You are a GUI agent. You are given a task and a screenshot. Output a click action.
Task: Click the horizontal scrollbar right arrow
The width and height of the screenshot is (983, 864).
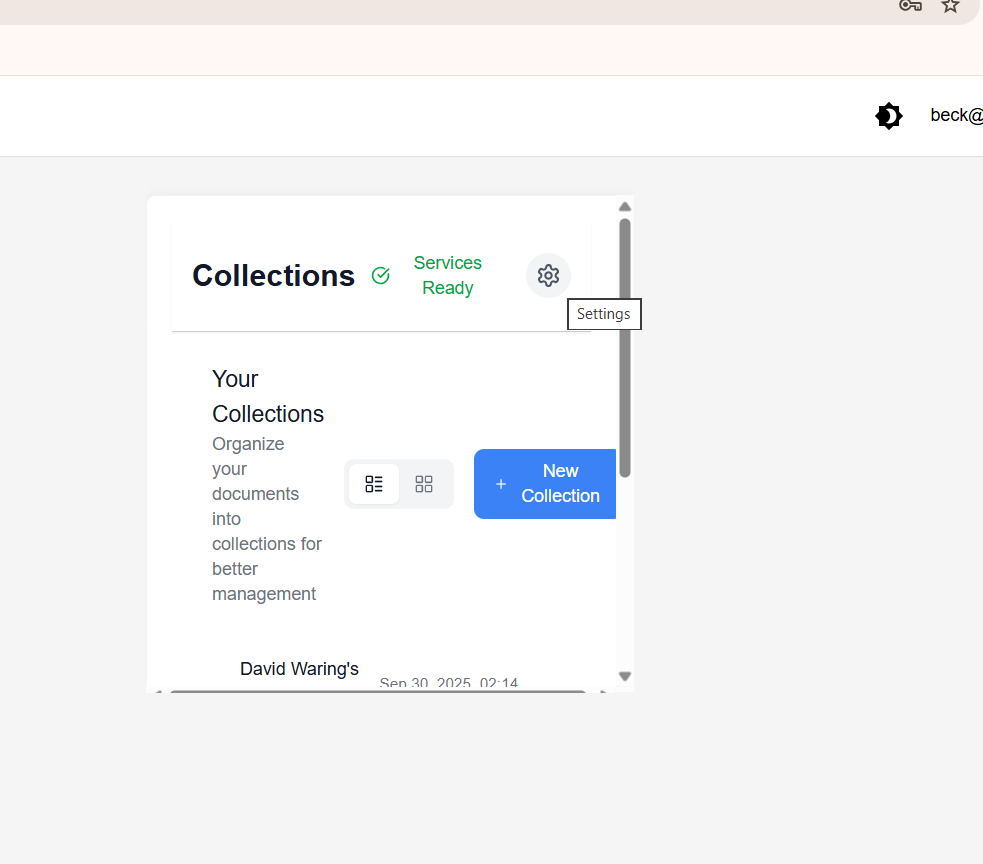point(604,690)
